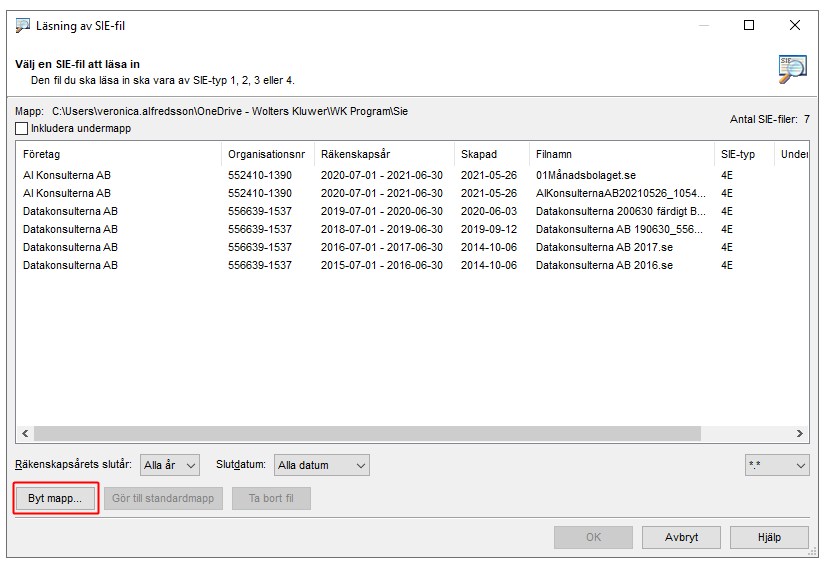Image resolution: width=830 pixels, height=565 pixels.
Task: Sort by the Filnamn column header
Action: point(621,154)
